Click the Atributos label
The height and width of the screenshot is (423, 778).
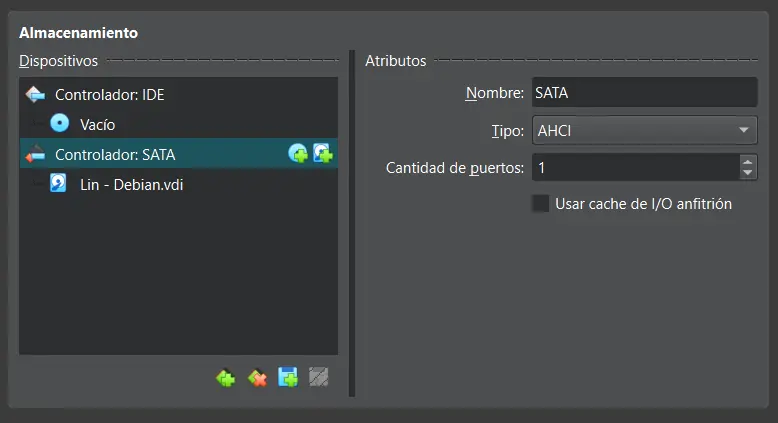(395, 61)
